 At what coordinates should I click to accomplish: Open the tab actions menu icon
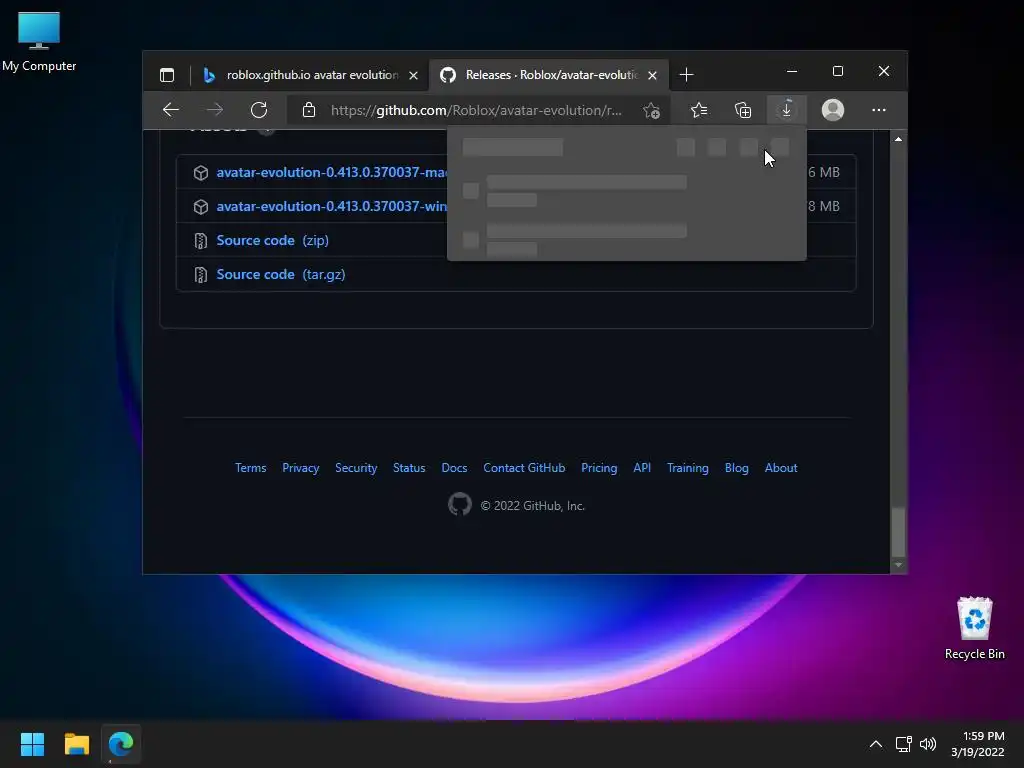coord(167,75)
